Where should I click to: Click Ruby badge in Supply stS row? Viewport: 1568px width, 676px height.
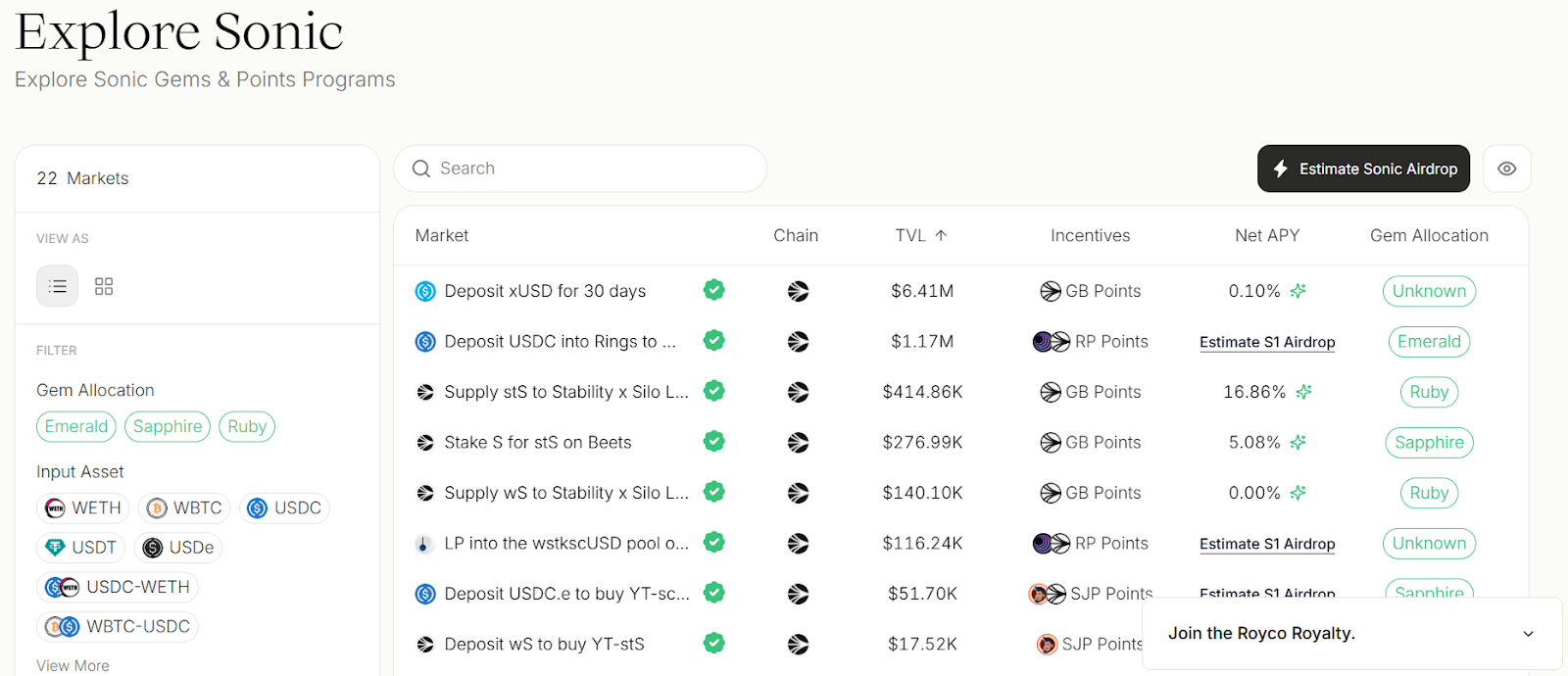click(x=1429, y=392)
